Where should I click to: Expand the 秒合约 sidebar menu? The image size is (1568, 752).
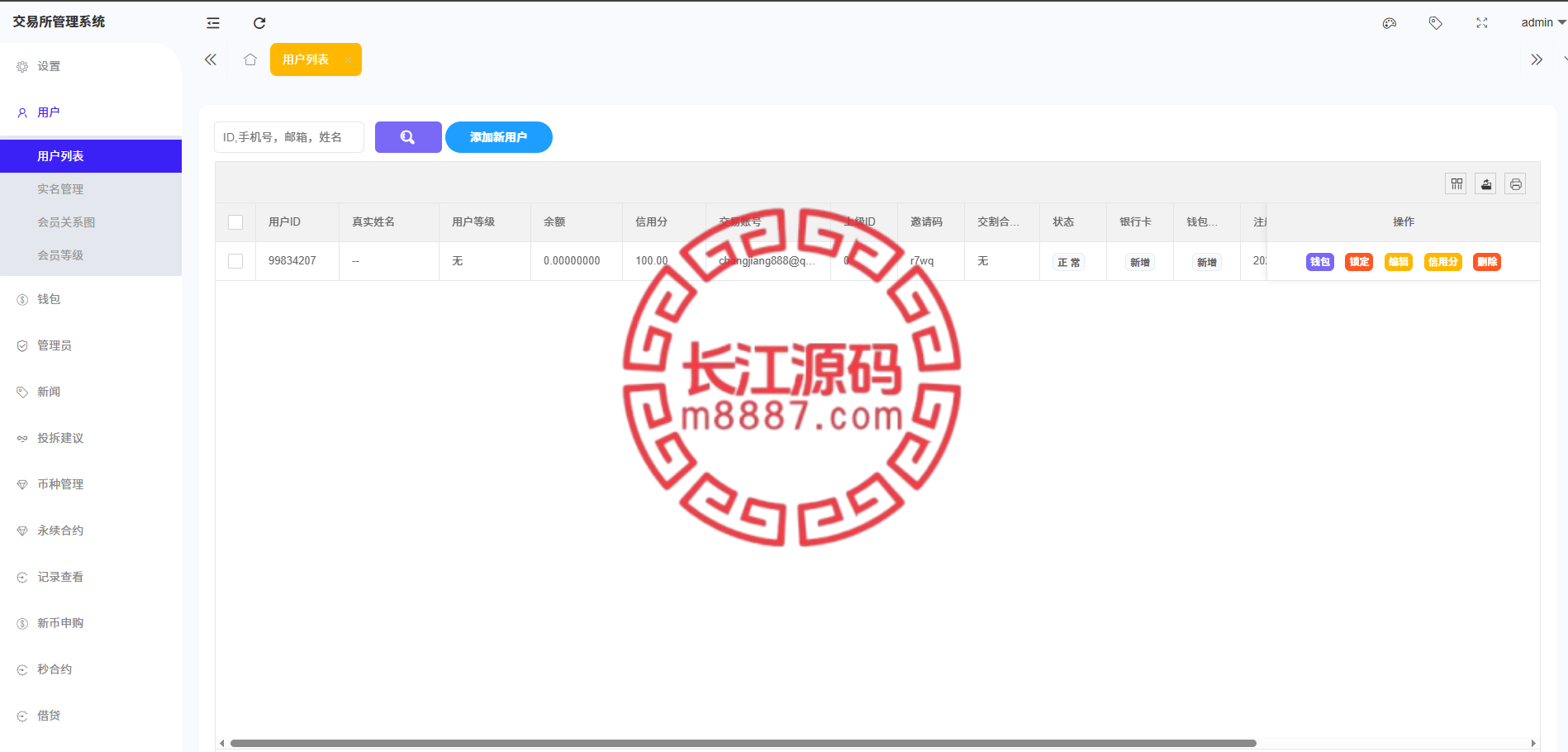(91, 669)
